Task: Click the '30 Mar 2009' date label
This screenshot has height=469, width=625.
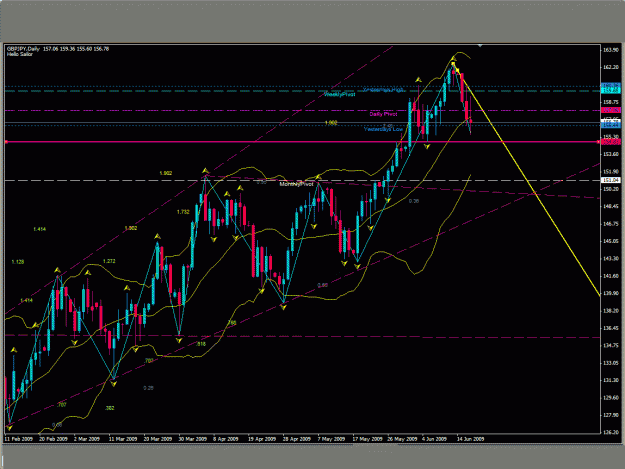Action: point(193,439)
